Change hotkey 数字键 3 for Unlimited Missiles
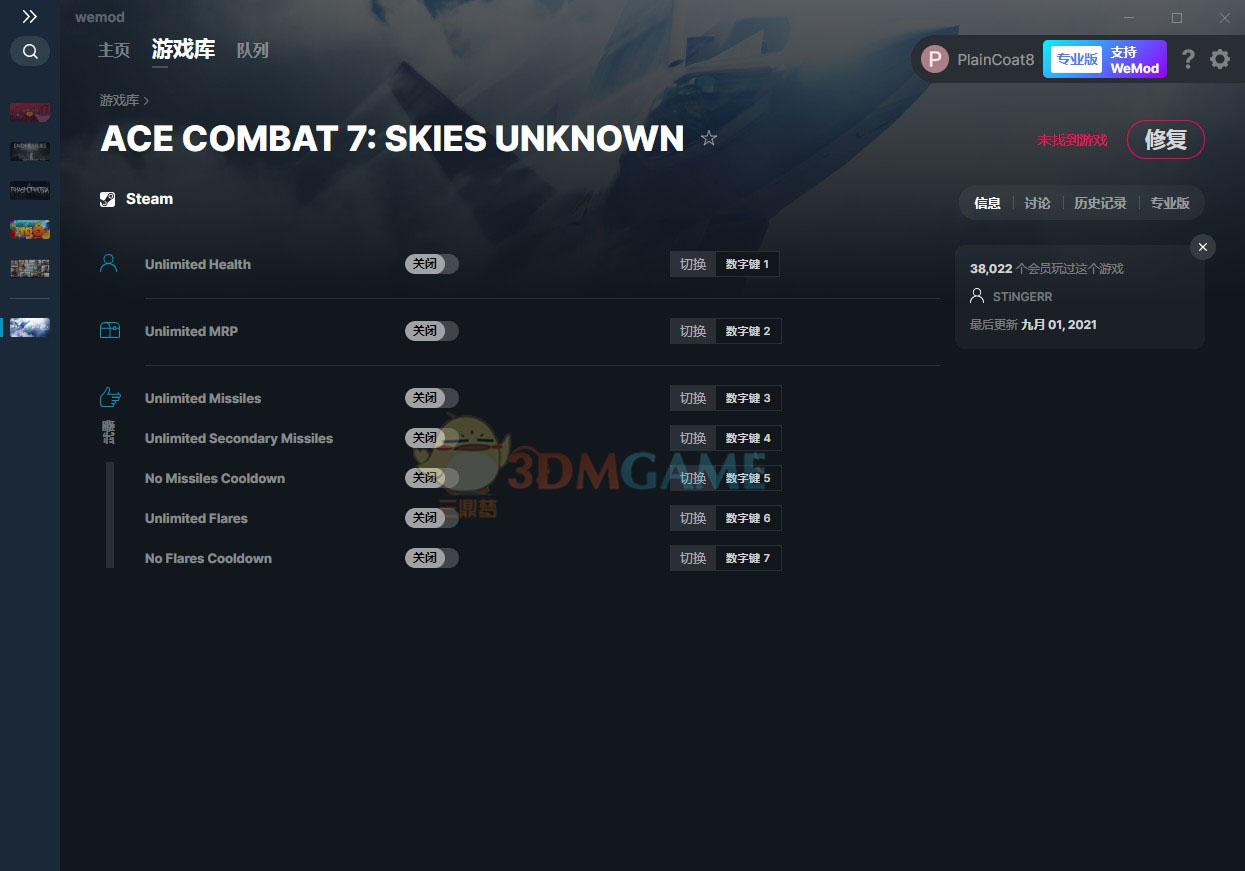The width and height of the screenshot is (1245, 871). [748, 398]
